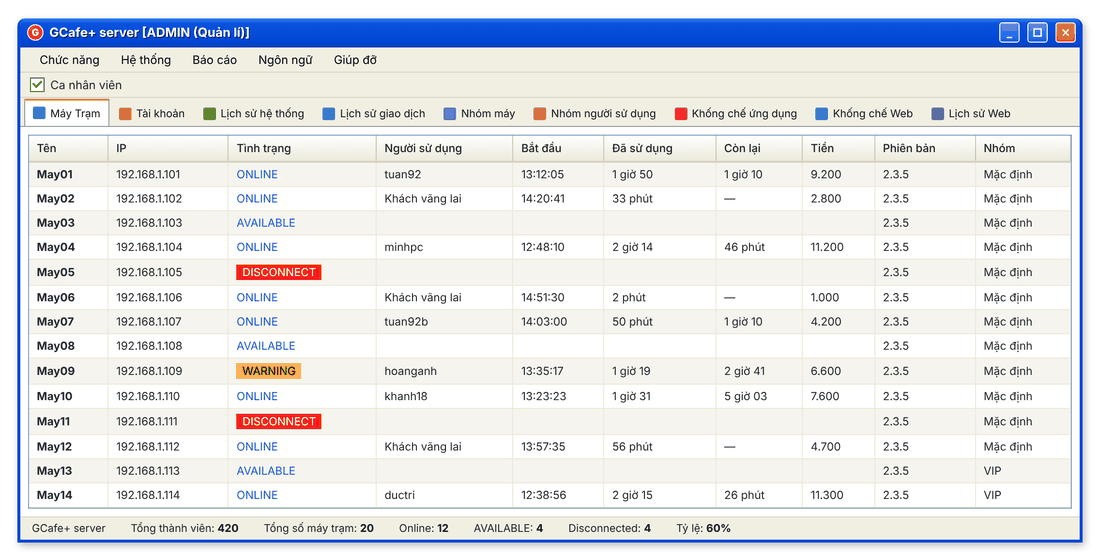Sort by the Tên column header
The width and height of the screenshot is (1100, 560).
coord(68,148)
